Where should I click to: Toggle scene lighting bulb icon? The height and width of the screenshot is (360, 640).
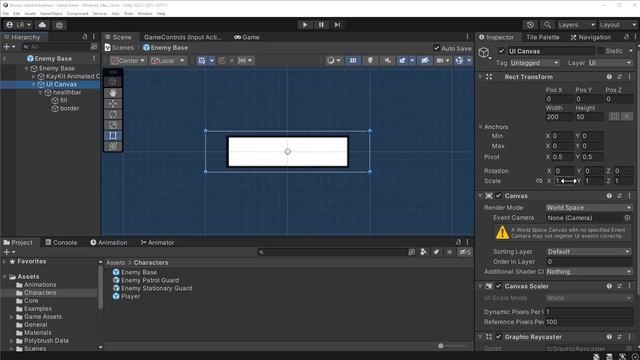pyautogui.click(x=370, y=60)
